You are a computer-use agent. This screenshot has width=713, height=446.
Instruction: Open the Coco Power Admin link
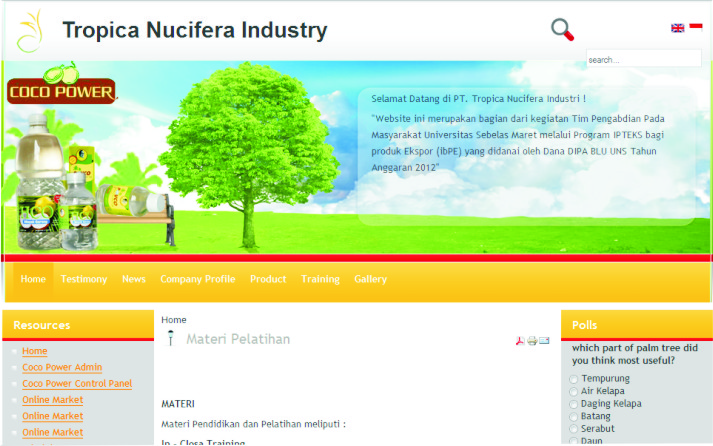[x=62, y=367]
